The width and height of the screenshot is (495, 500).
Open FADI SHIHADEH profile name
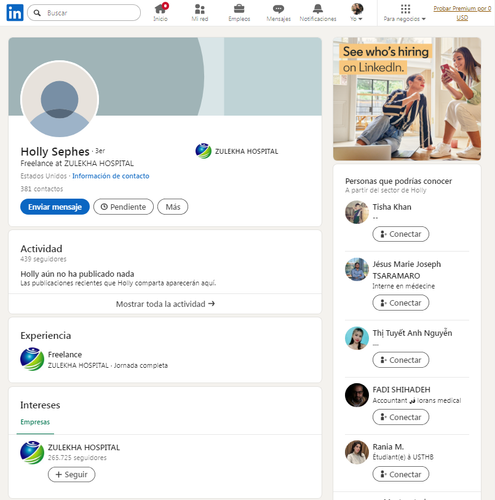point(401,390)
